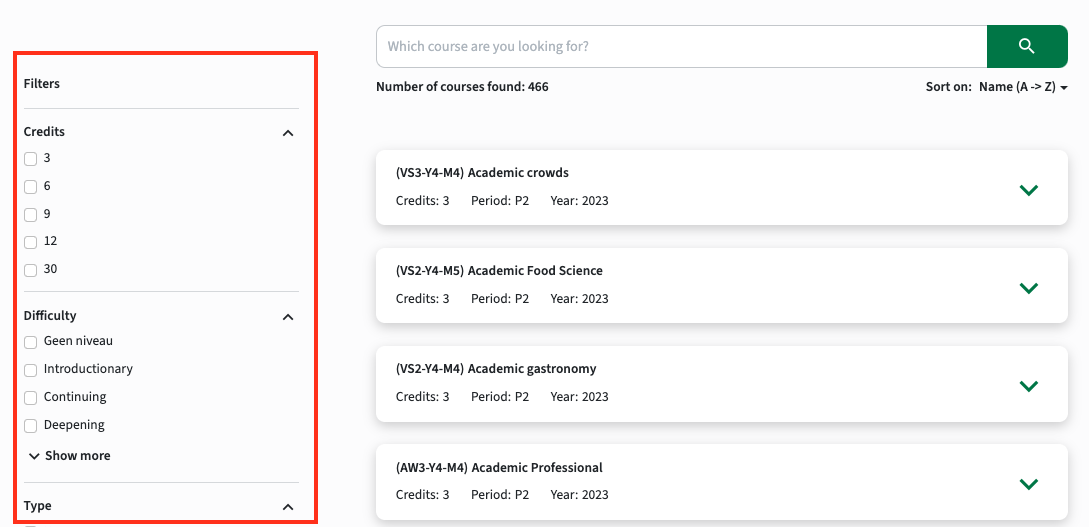
Task: Expand the Academic Food Science course chevron
Action: click(1028, 287)
